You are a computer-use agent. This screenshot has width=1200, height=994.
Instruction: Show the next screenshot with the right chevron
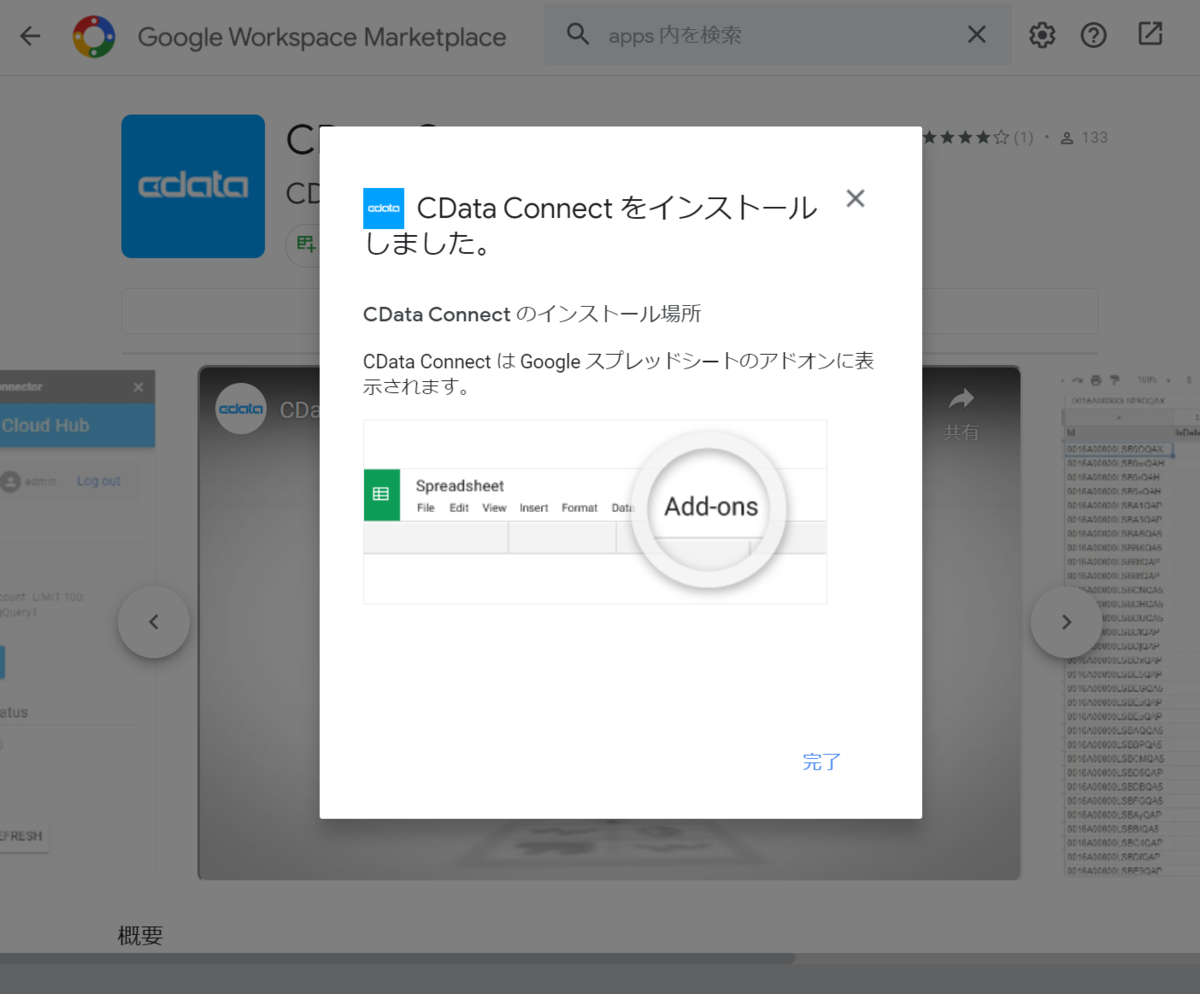(x=1066, y=621)
